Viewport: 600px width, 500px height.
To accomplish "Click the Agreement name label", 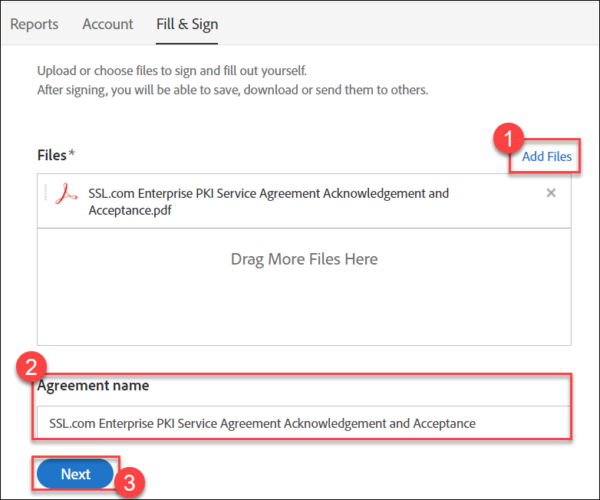I will 93,386.
